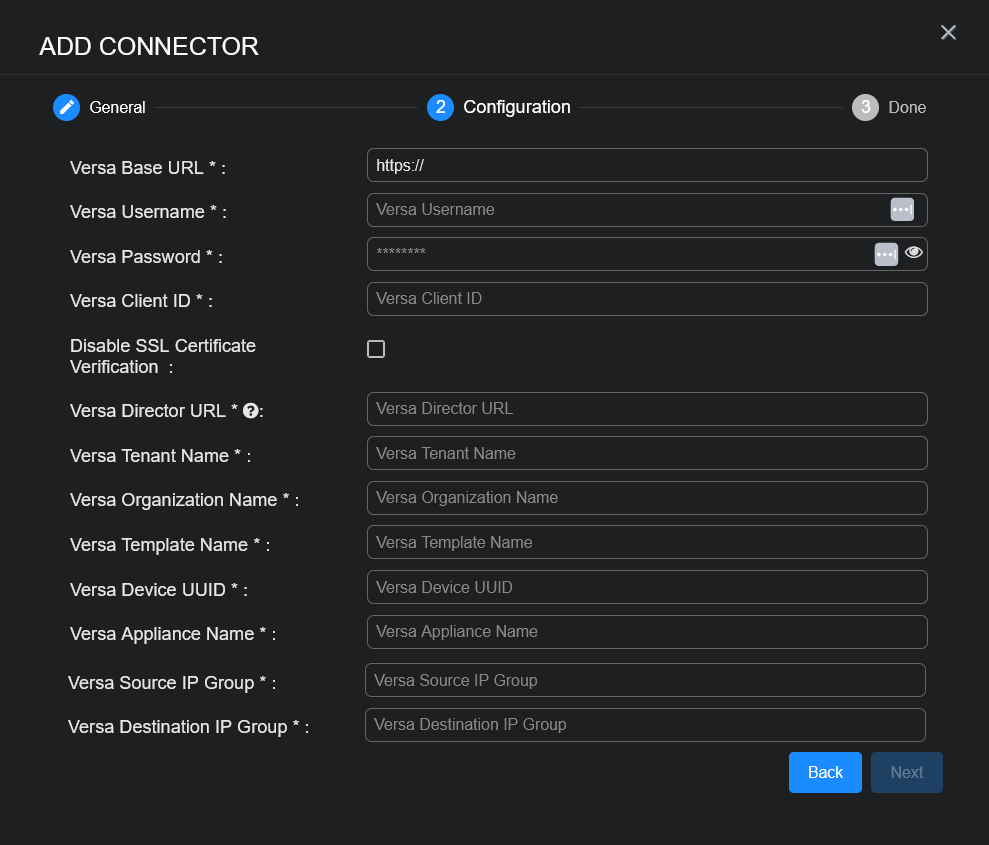989x845 pixels.
Task: Select the Versa Device UUID input
Action: tap(646, 587)
